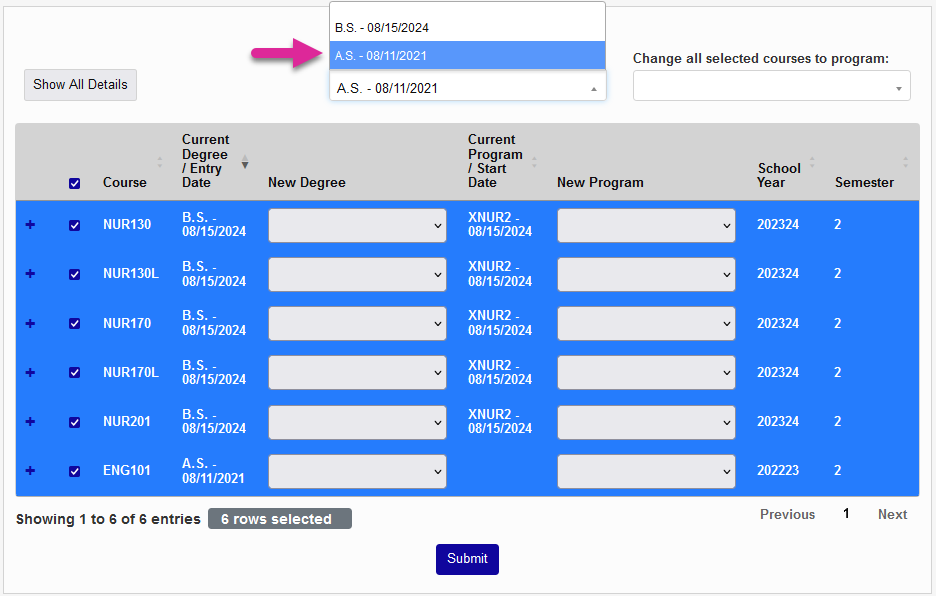
Task: Open New Degree dropdown for NUR130
Action: [x=357, y=226]
